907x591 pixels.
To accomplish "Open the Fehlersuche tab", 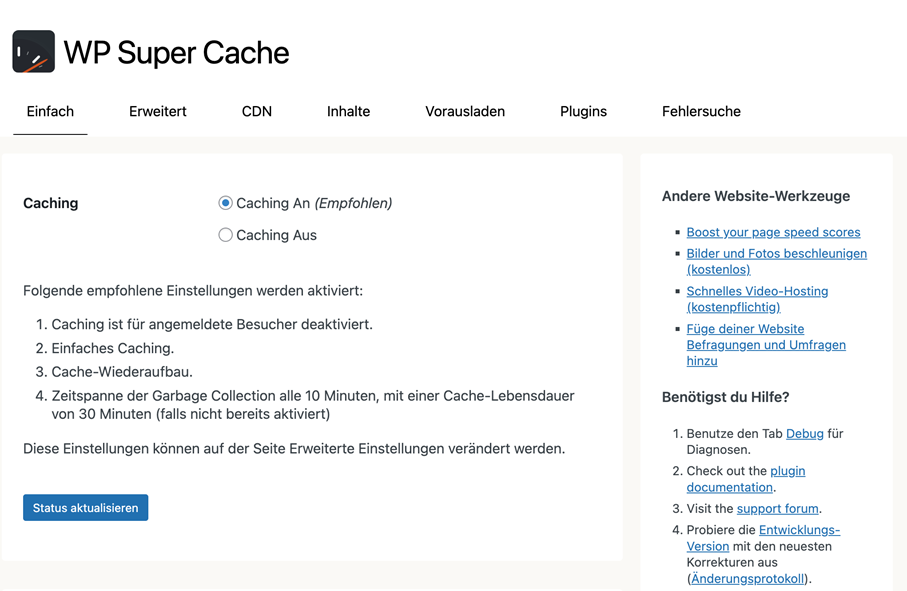I will click(701, 111).
